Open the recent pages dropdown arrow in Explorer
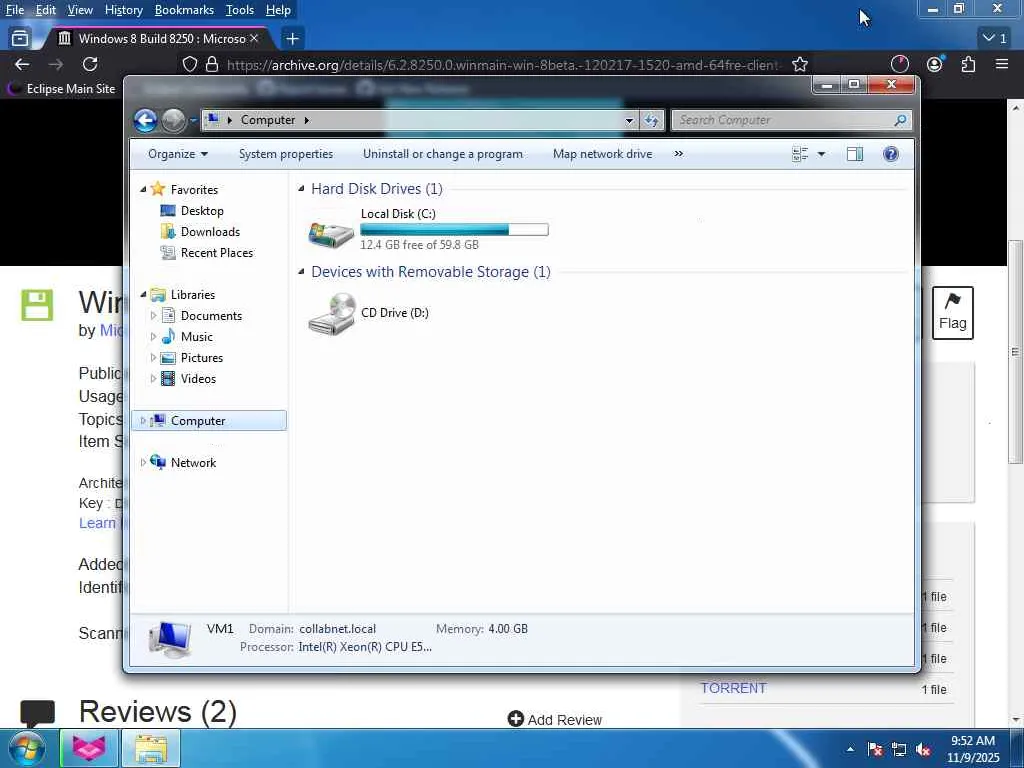Viewport: 1024px width, 768px height. 193,120
